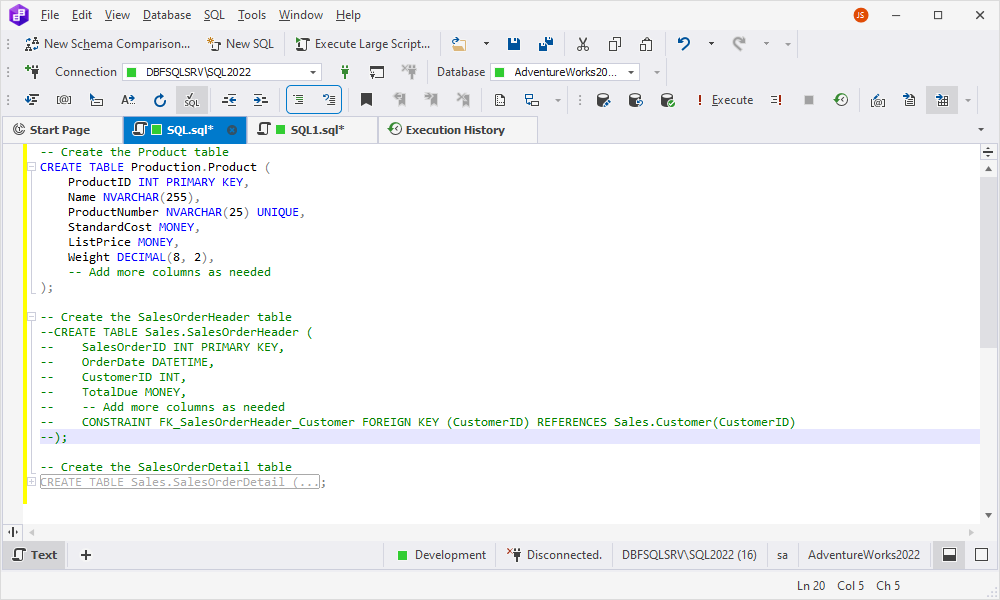The height and width of the screenshot is (600, 1000).
Task: Switch to the SQL1.sql* tab
Action: click(x=312, y=130)
